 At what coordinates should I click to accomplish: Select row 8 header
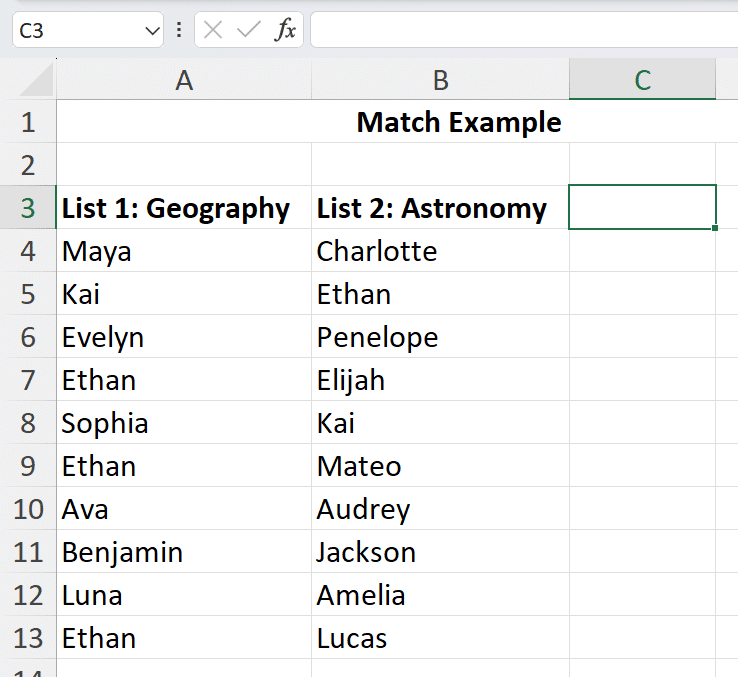[x=28, y=422]
